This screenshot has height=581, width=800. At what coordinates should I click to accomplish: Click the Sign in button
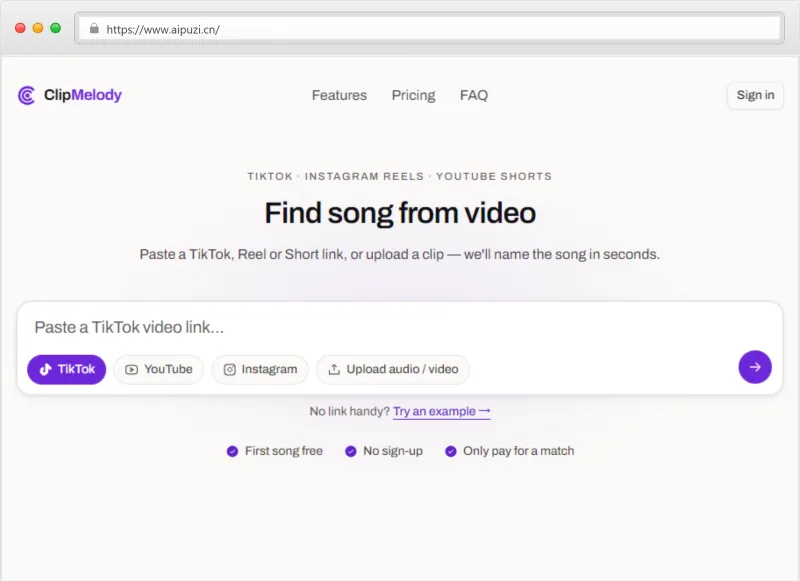pos(755,95)
